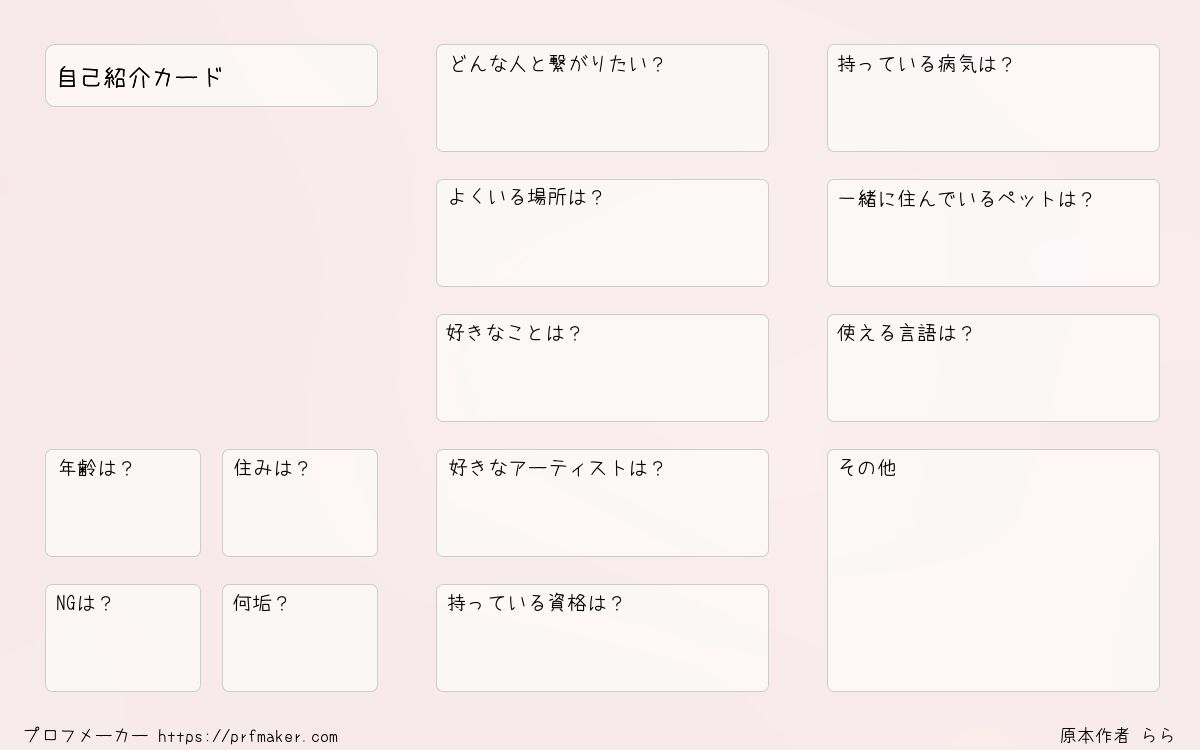
Task: Select the 持っている資格は? field
Action: (602, 638)
